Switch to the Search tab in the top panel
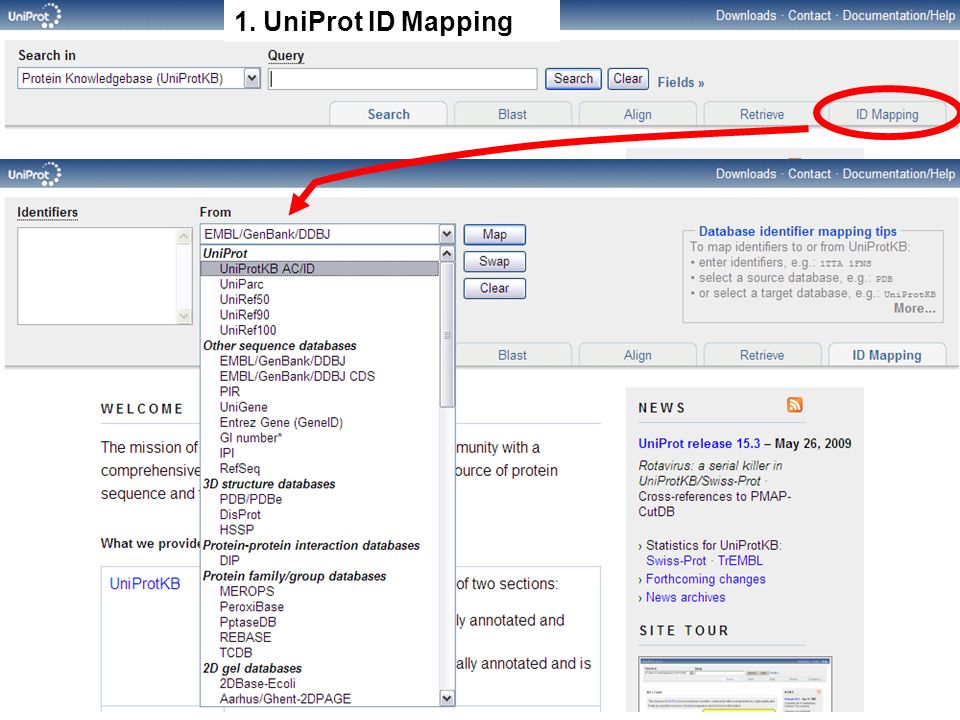The height and width of the screenshot is (720, 960). [388, 114]
